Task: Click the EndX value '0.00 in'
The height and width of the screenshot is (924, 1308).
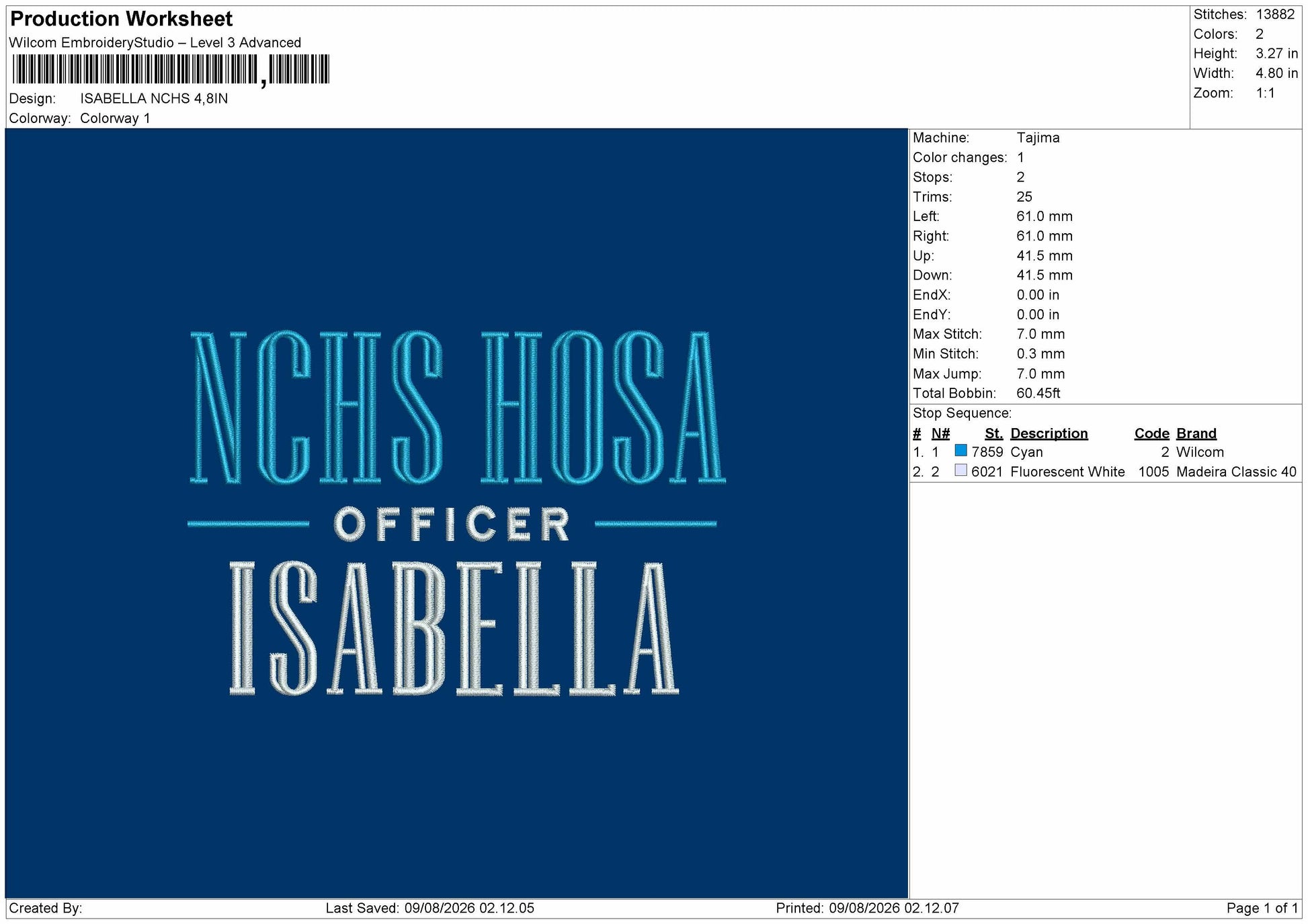Action: click(1038, 294)
